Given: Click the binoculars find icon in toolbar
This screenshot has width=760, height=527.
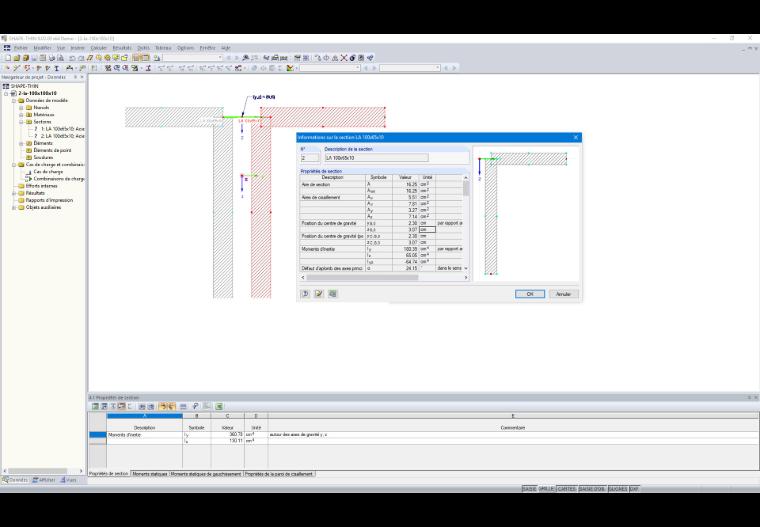Looking at the screenshot, I should click(x=246, y=58).
